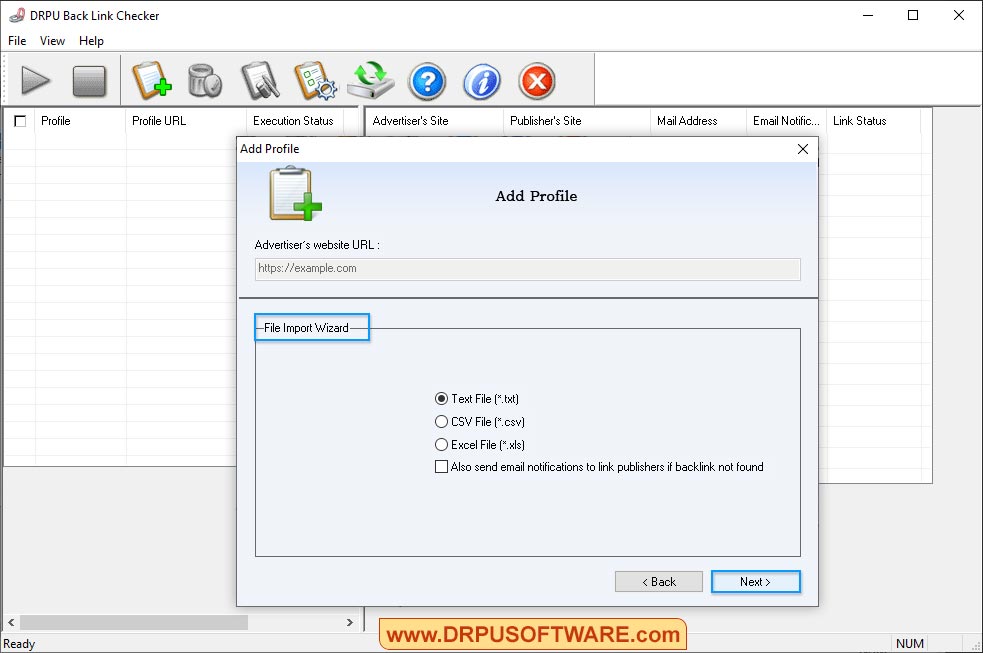Click the Advertiser's website URL field

point(527,268)
